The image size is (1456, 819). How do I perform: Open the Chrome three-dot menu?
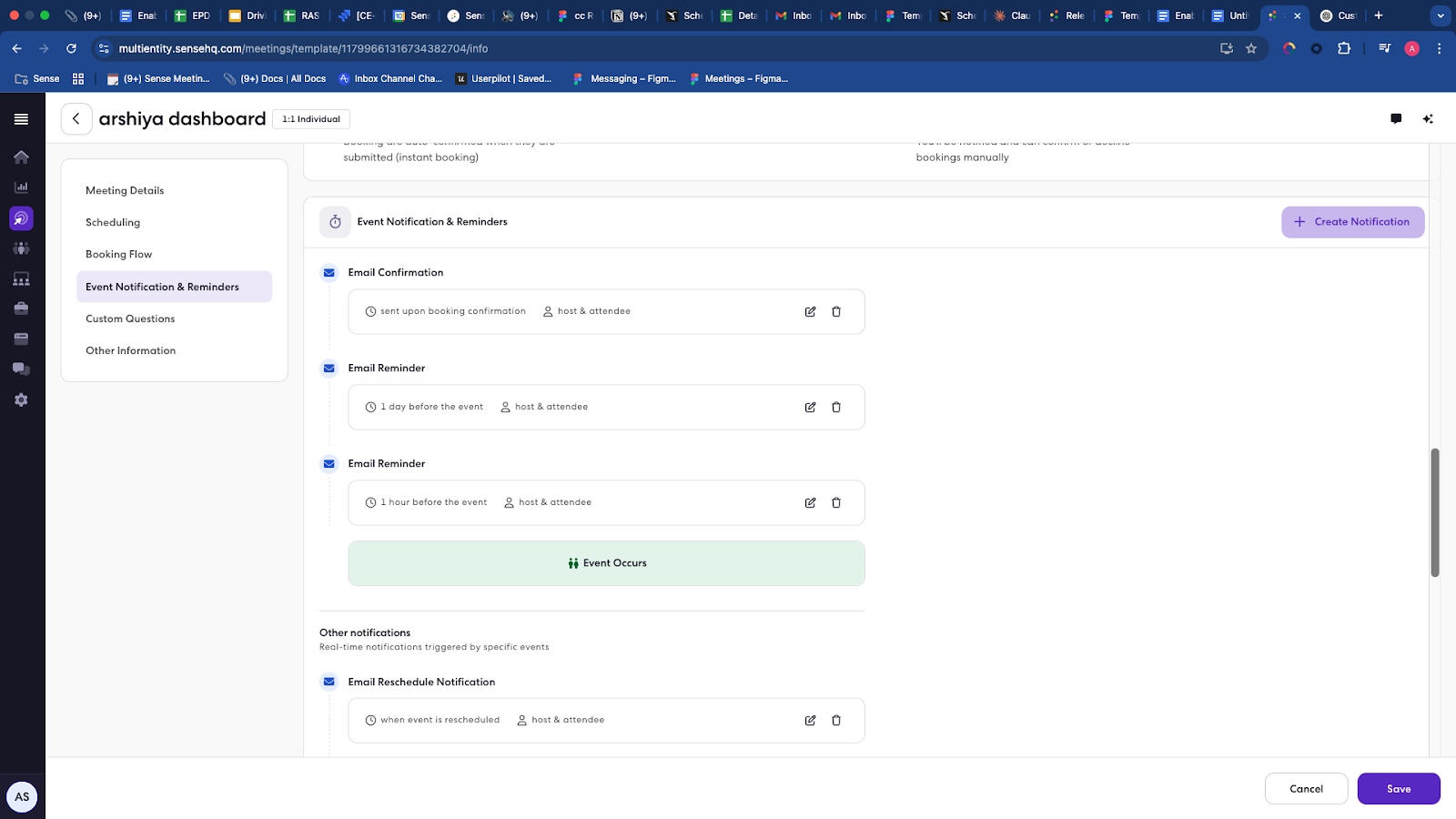(1439, 48)
